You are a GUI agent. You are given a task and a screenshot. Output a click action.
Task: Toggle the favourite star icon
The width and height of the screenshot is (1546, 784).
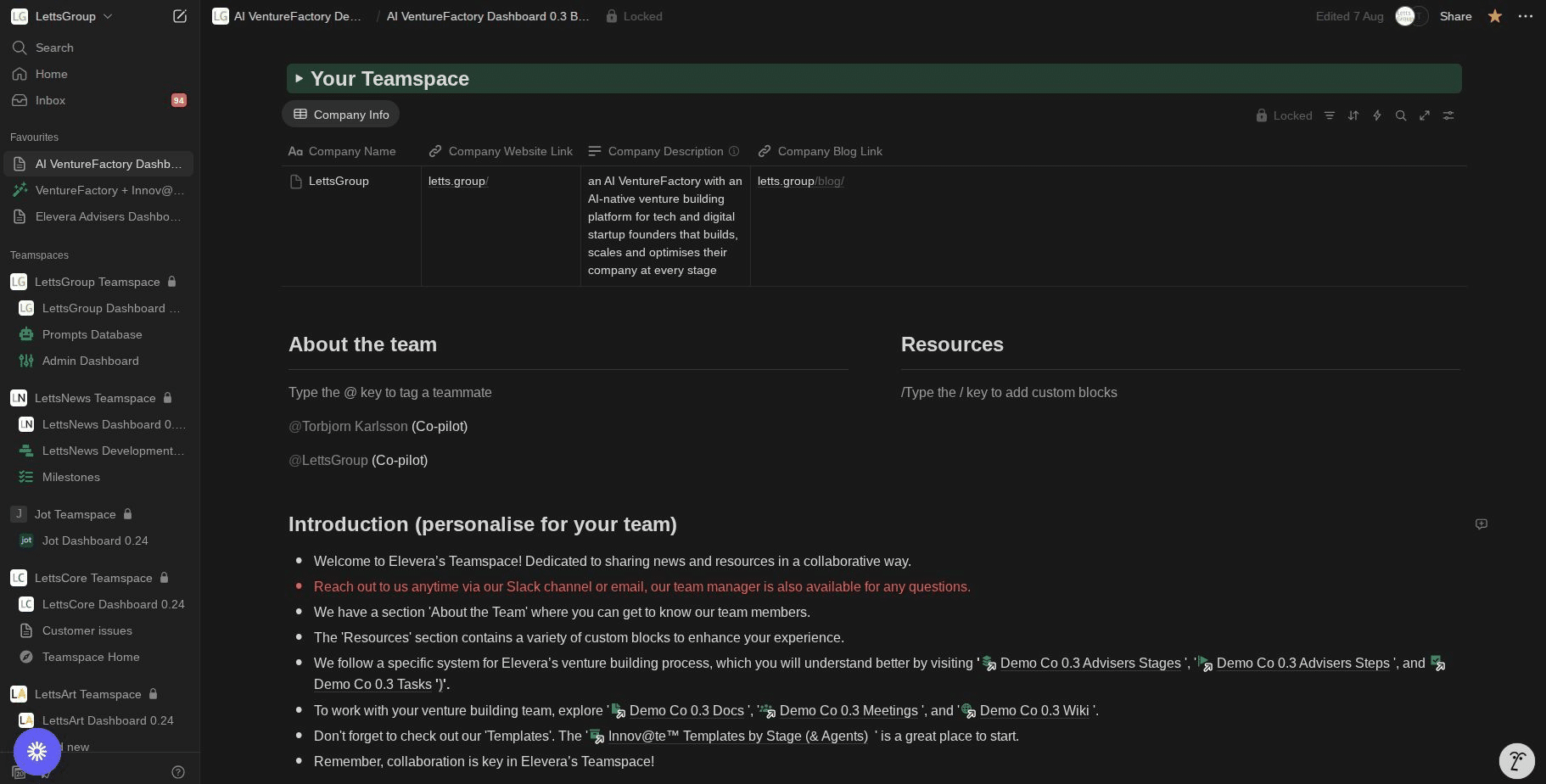[1495, 16]
